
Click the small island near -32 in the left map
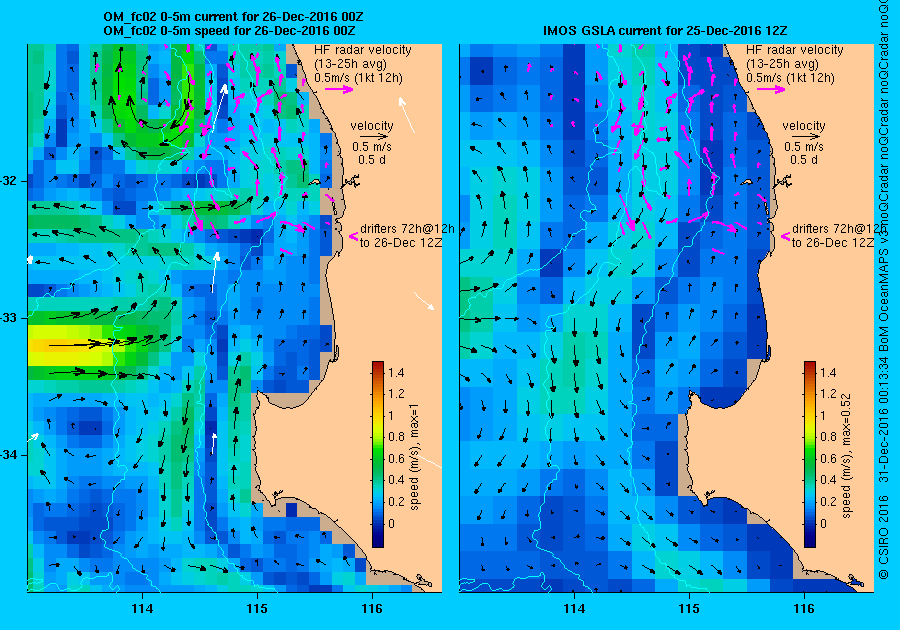[313, 182]
